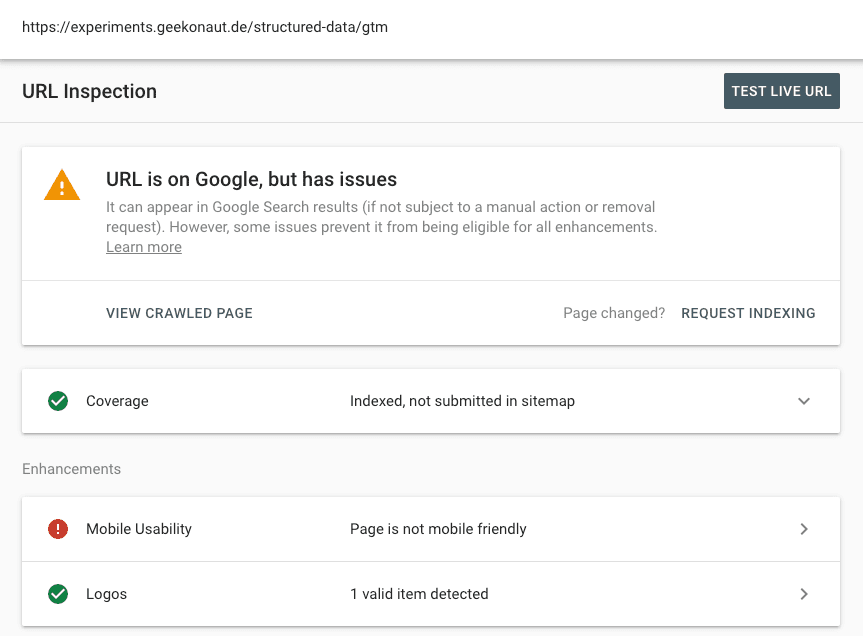Click REQUEST INDEXING to reindex the page
The width and height of the screenshot is (863, 636).
click(x=748, y=313)
